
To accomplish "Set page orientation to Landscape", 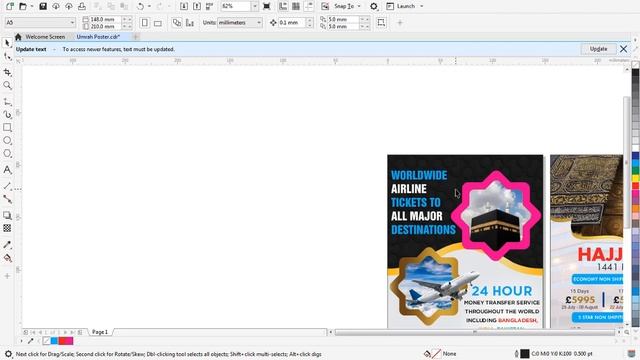I will 158,23.
